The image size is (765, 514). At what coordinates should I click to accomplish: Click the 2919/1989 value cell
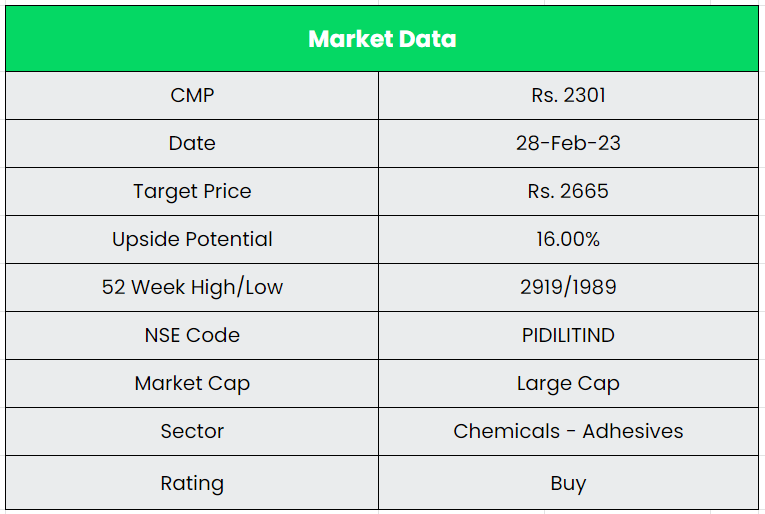click(568, 287)
